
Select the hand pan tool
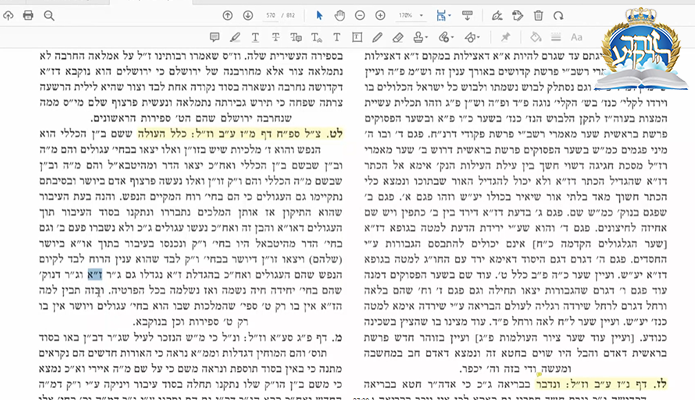340,16
